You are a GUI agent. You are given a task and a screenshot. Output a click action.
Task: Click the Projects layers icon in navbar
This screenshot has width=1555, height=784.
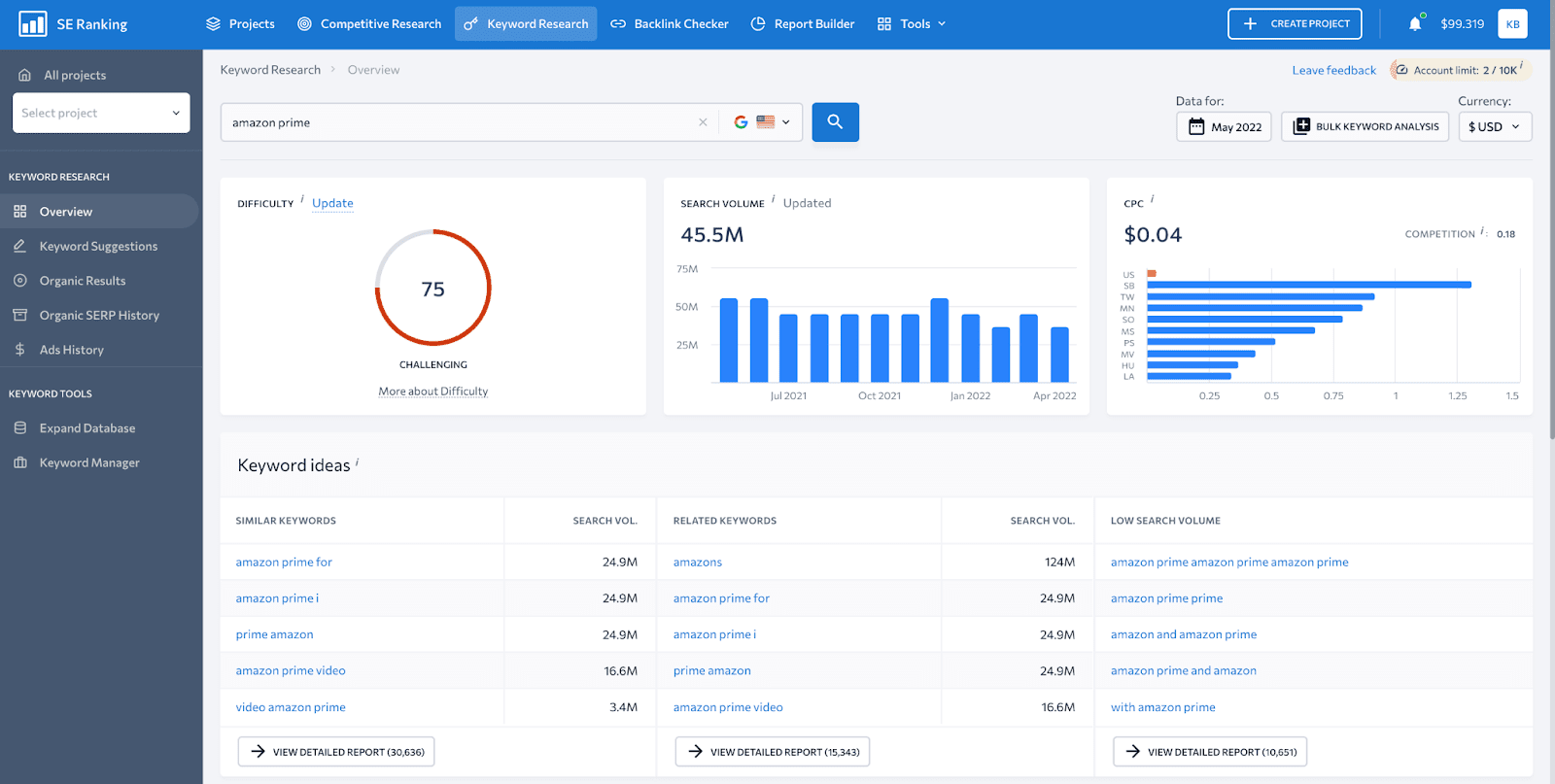[x=214, y=23]
